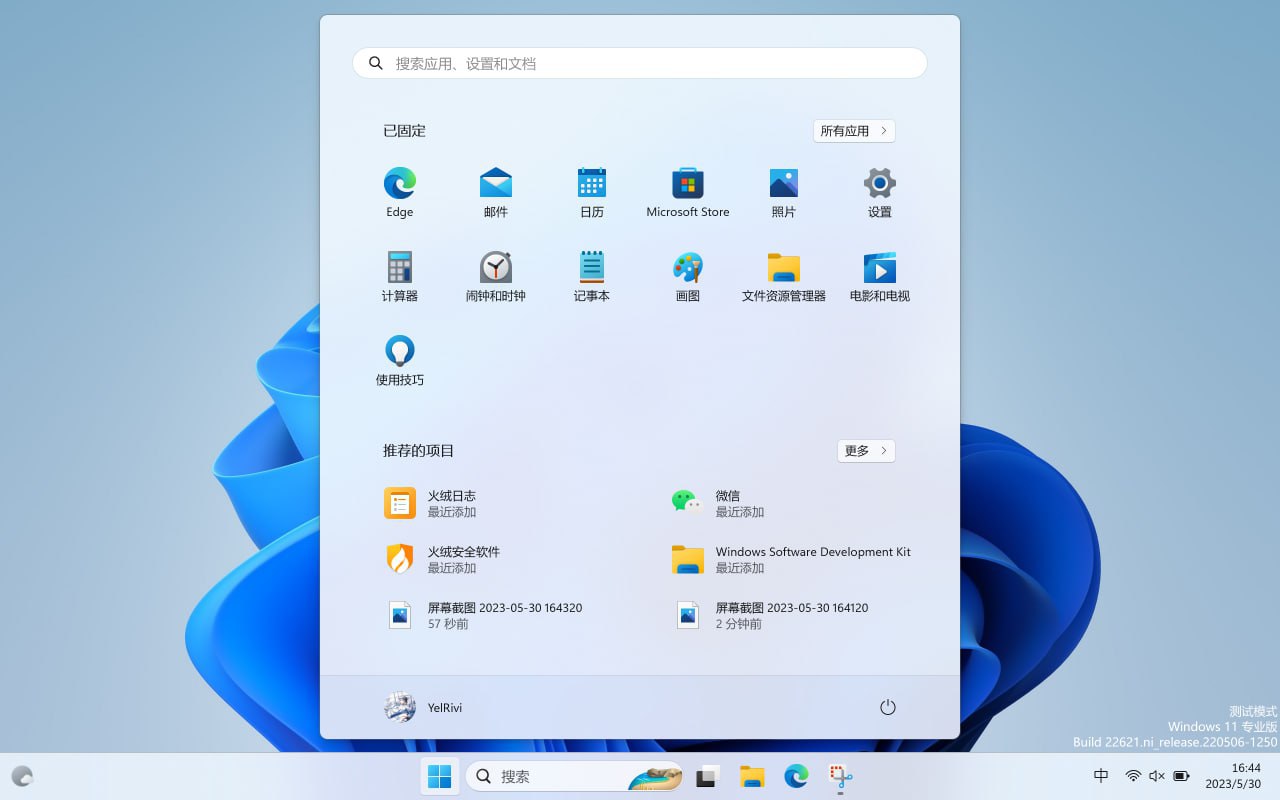Open 微信 from recommended items

[728, 503]
